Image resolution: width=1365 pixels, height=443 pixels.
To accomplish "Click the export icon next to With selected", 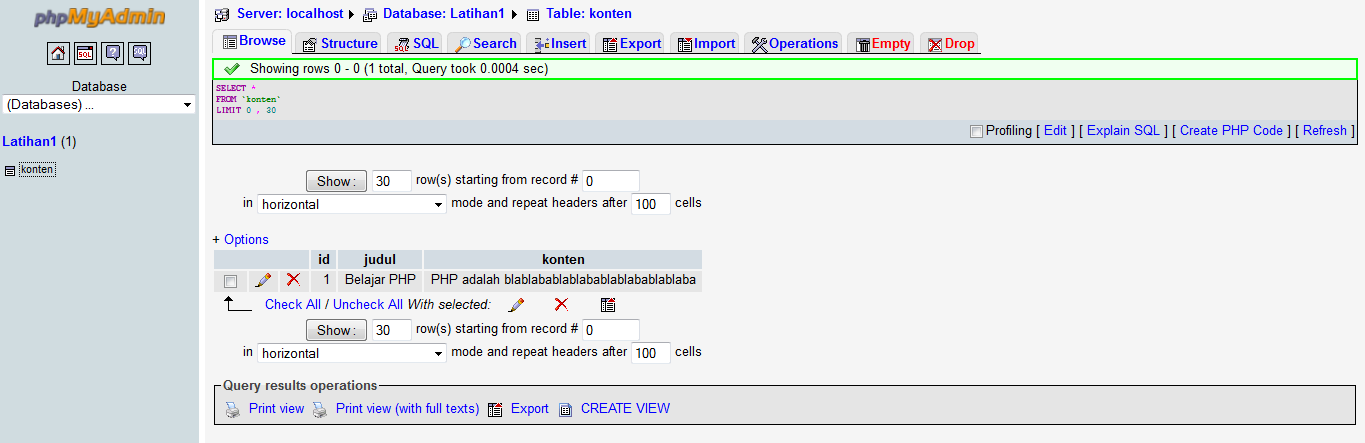I will pyautogui.click(x=608, y=305).
